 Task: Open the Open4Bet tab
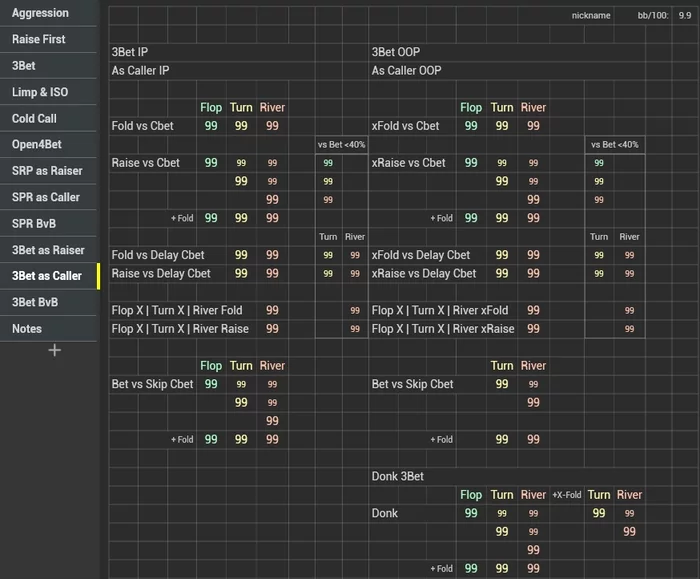pyautogui.click(x=37, y=144)
